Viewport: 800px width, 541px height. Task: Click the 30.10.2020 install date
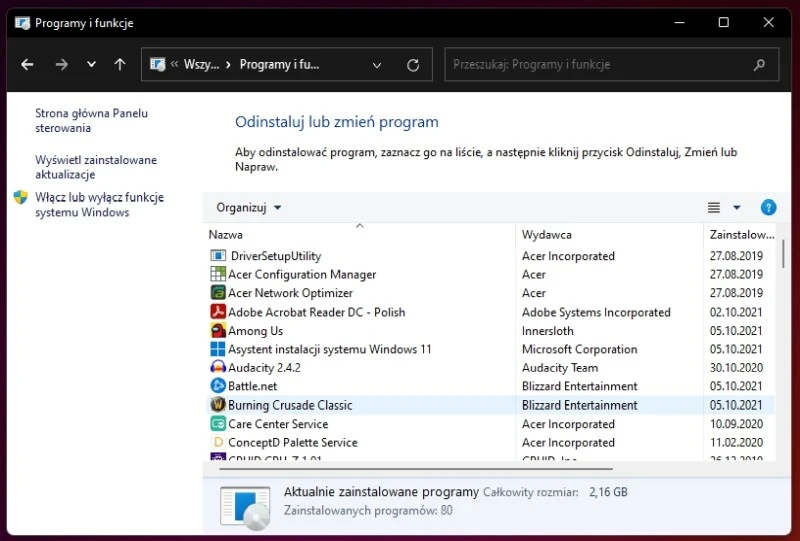click(736, 367)
